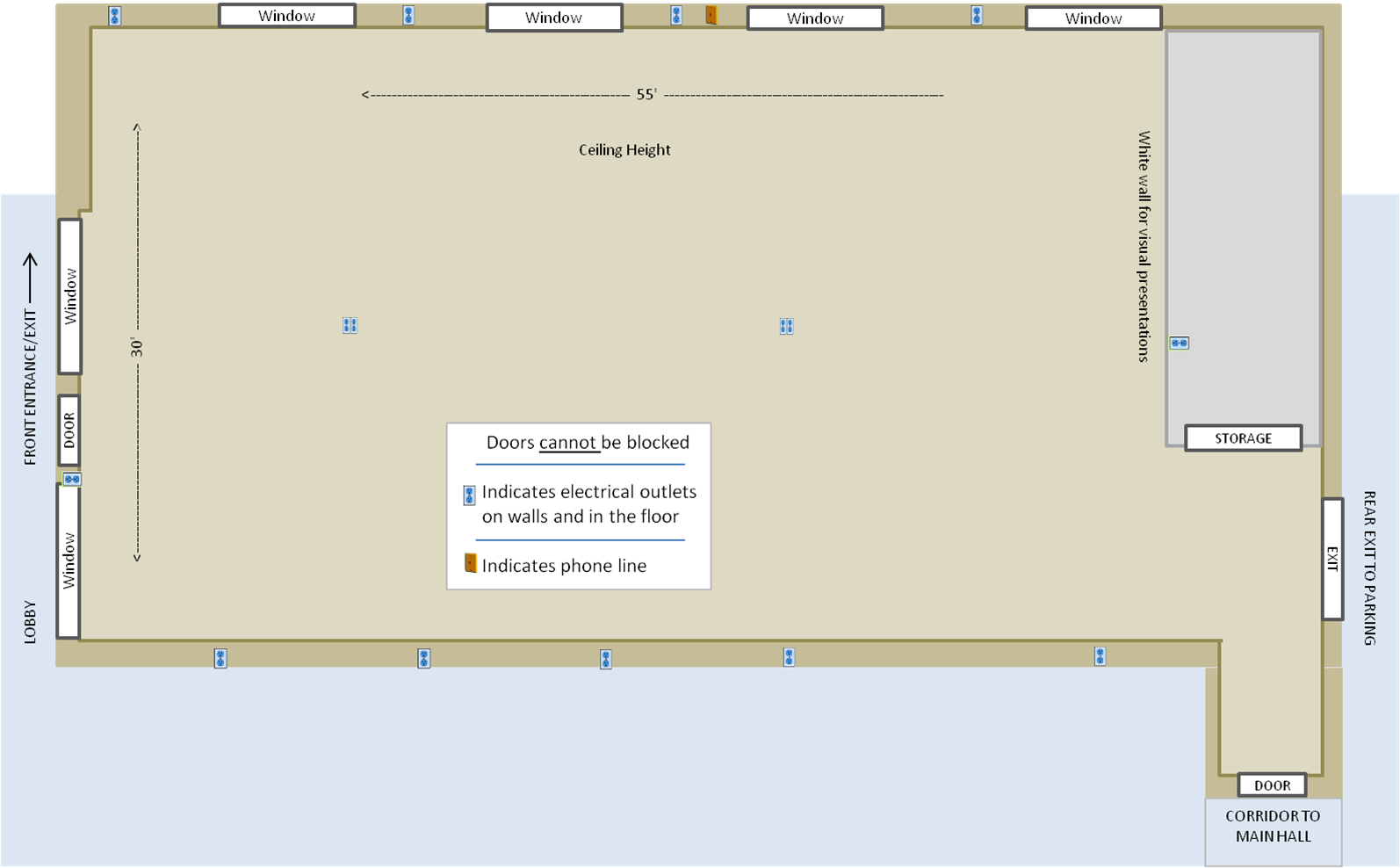Select the 'Indicates phone line' legend text
The height and width of the screenshot is (868, 1400).
[564, 566]
